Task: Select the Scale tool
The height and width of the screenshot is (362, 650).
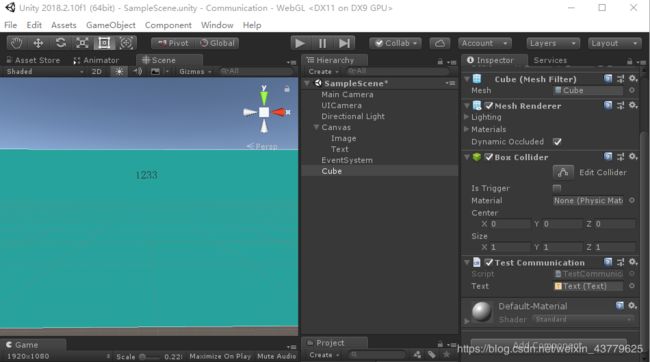Action: click(x=82, y=43)
